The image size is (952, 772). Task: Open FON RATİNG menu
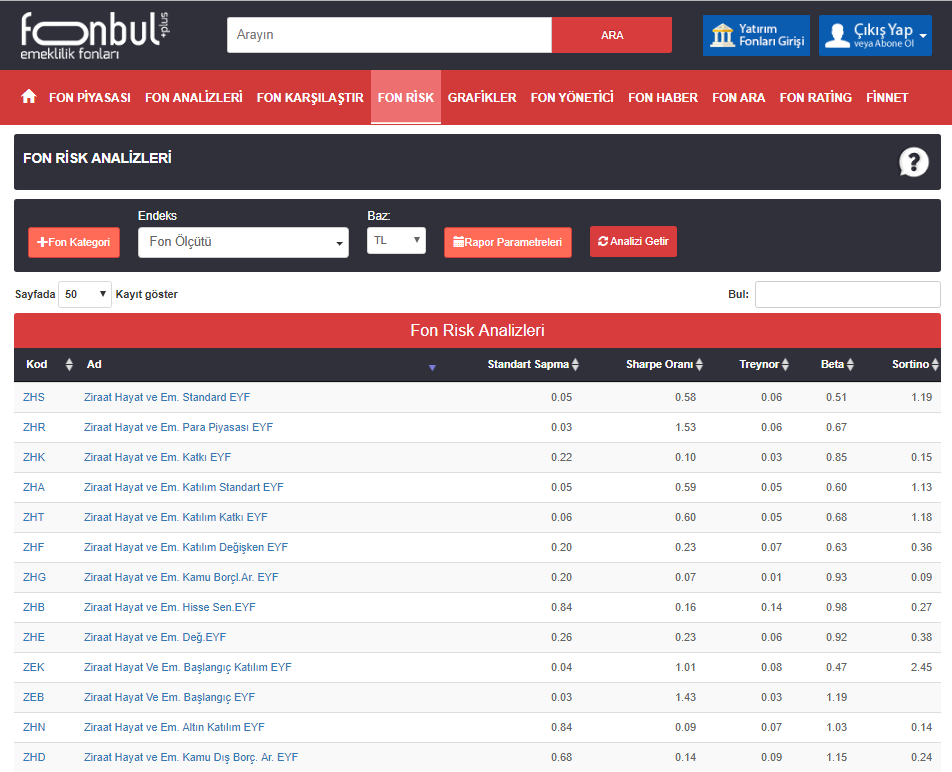(815, 97)
